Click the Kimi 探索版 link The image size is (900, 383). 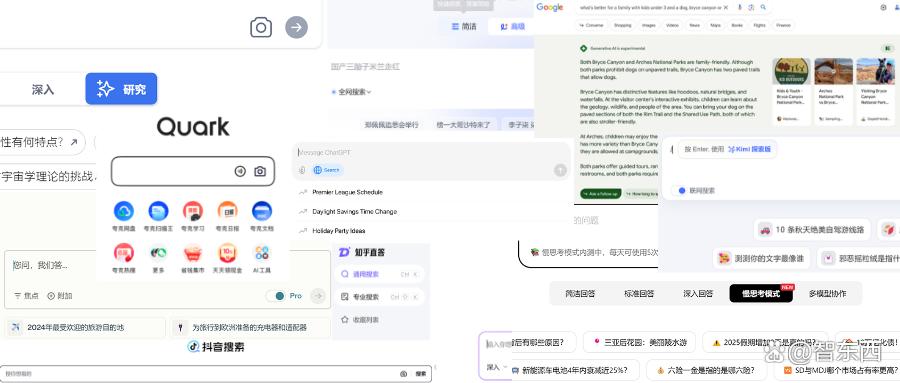pos(750,149)
